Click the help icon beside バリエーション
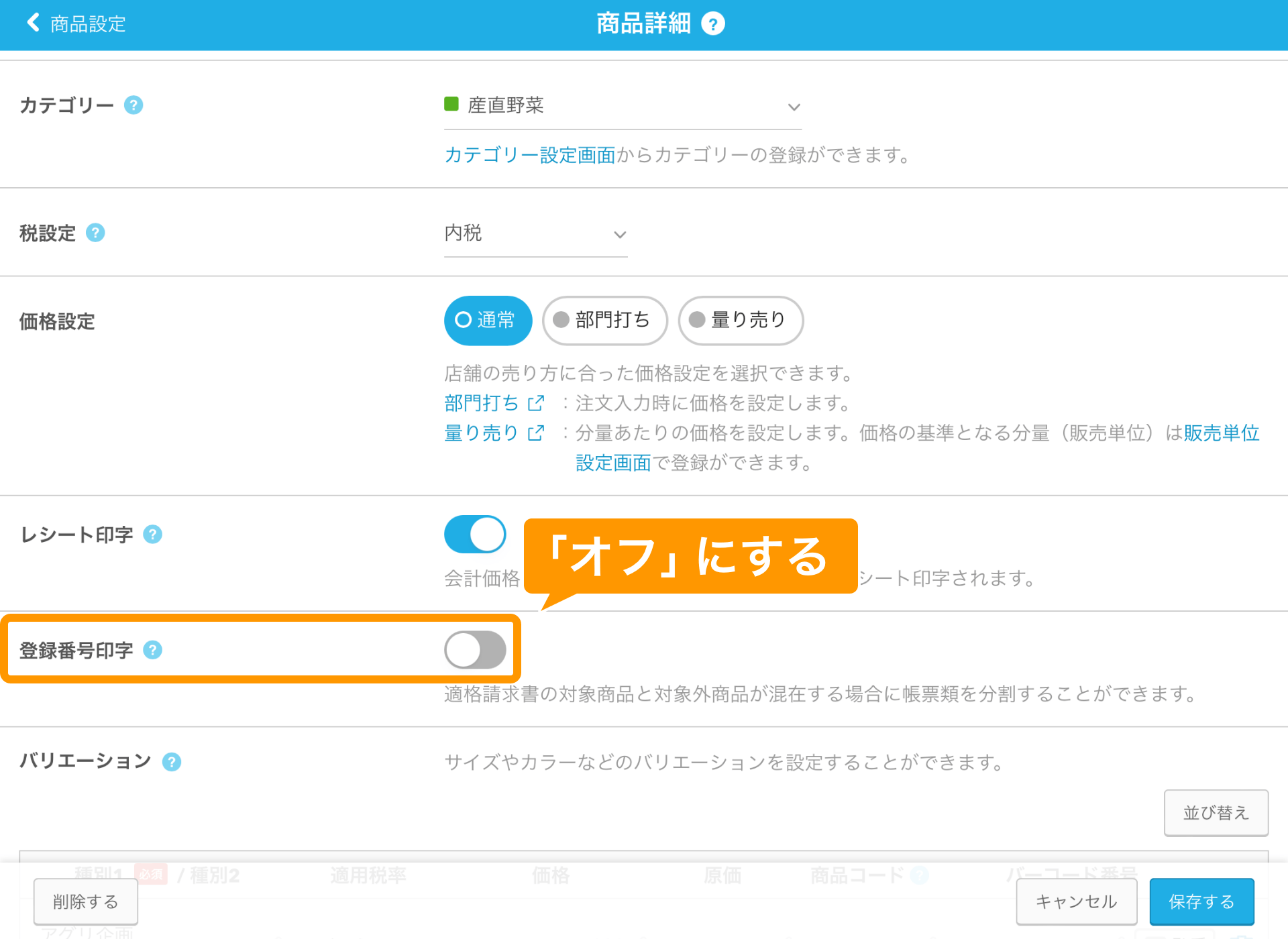The image size is (1288, 939). pyautogui.click(x=172, y=762)
